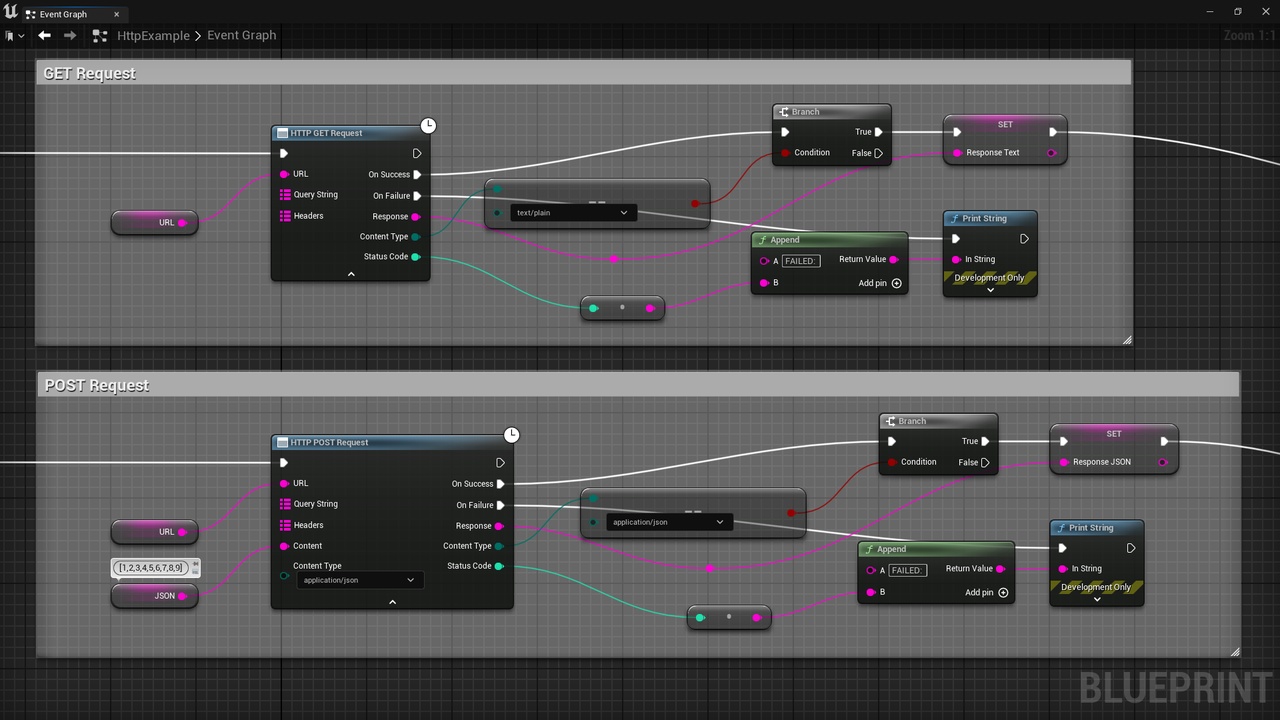Expand Print String options in GET Request section
This screenshot has width=1280, height=720.
[x=990, y=290]
